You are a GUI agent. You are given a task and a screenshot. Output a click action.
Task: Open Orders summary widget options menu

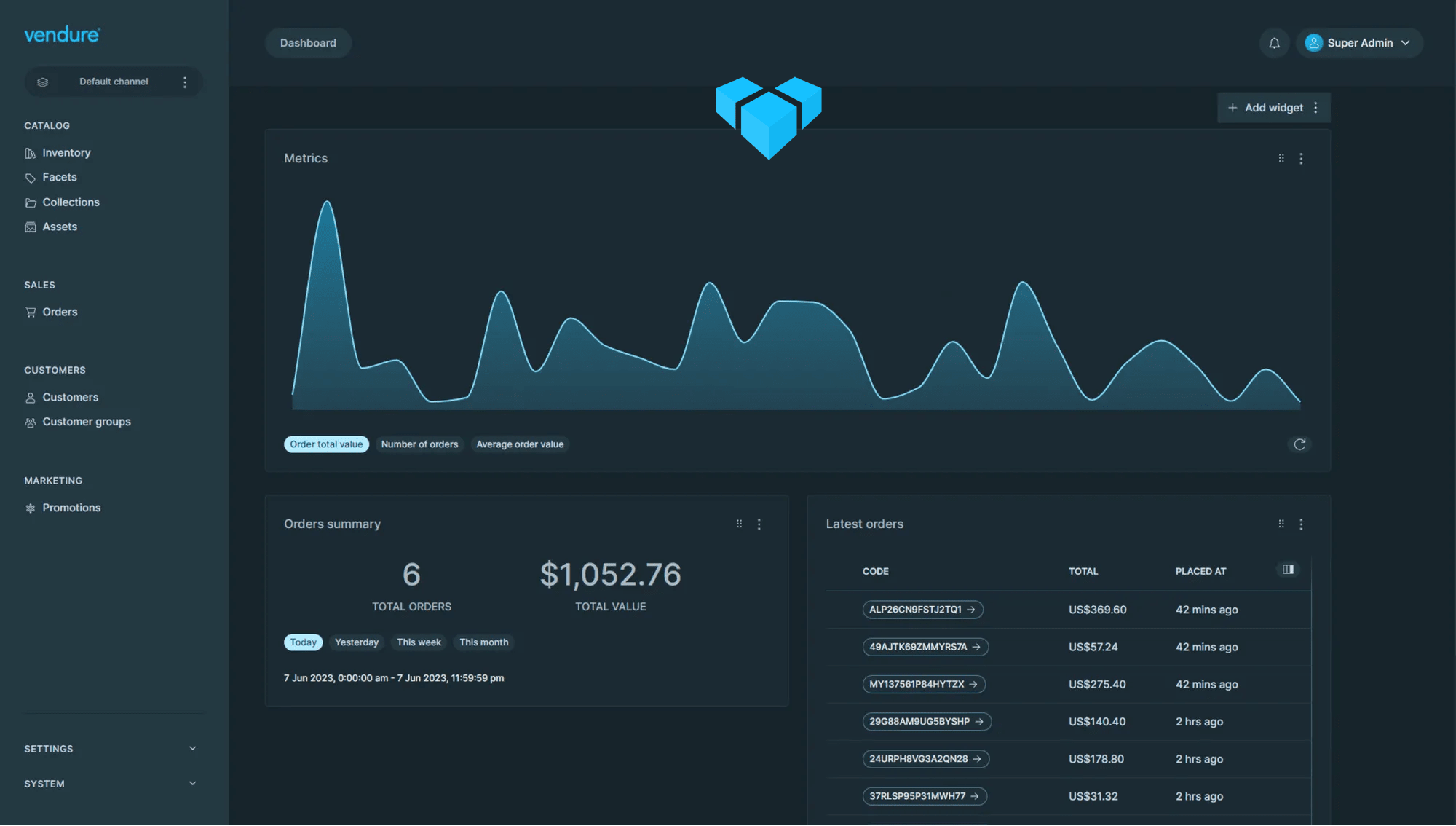pyautogui.click(x=759, y=524)
